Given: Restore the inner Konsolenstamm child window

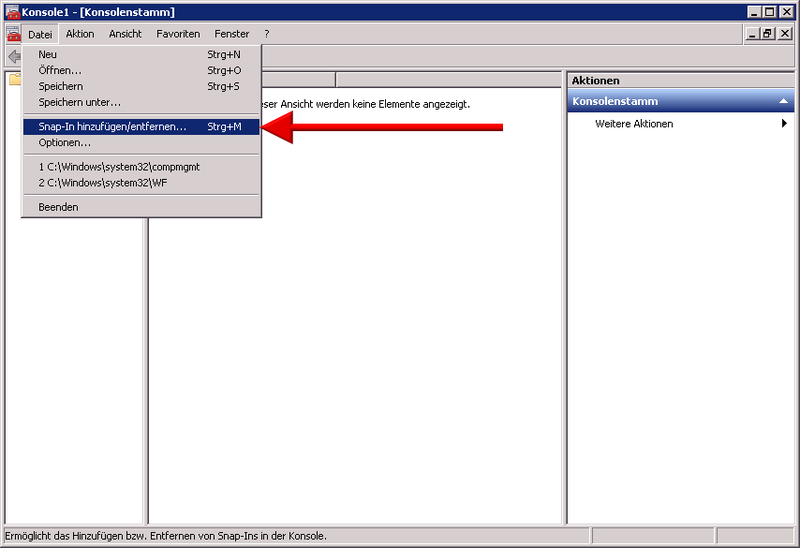Looking at the screenshot, I should [768, 34].
